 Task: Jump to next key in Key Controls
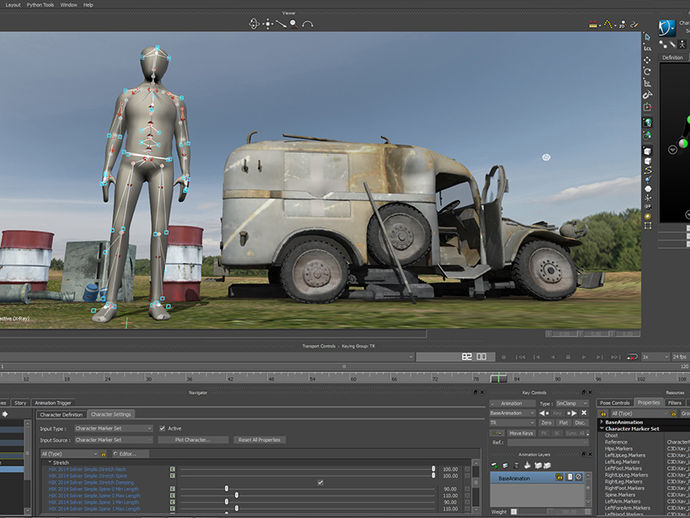pos(572,413)
